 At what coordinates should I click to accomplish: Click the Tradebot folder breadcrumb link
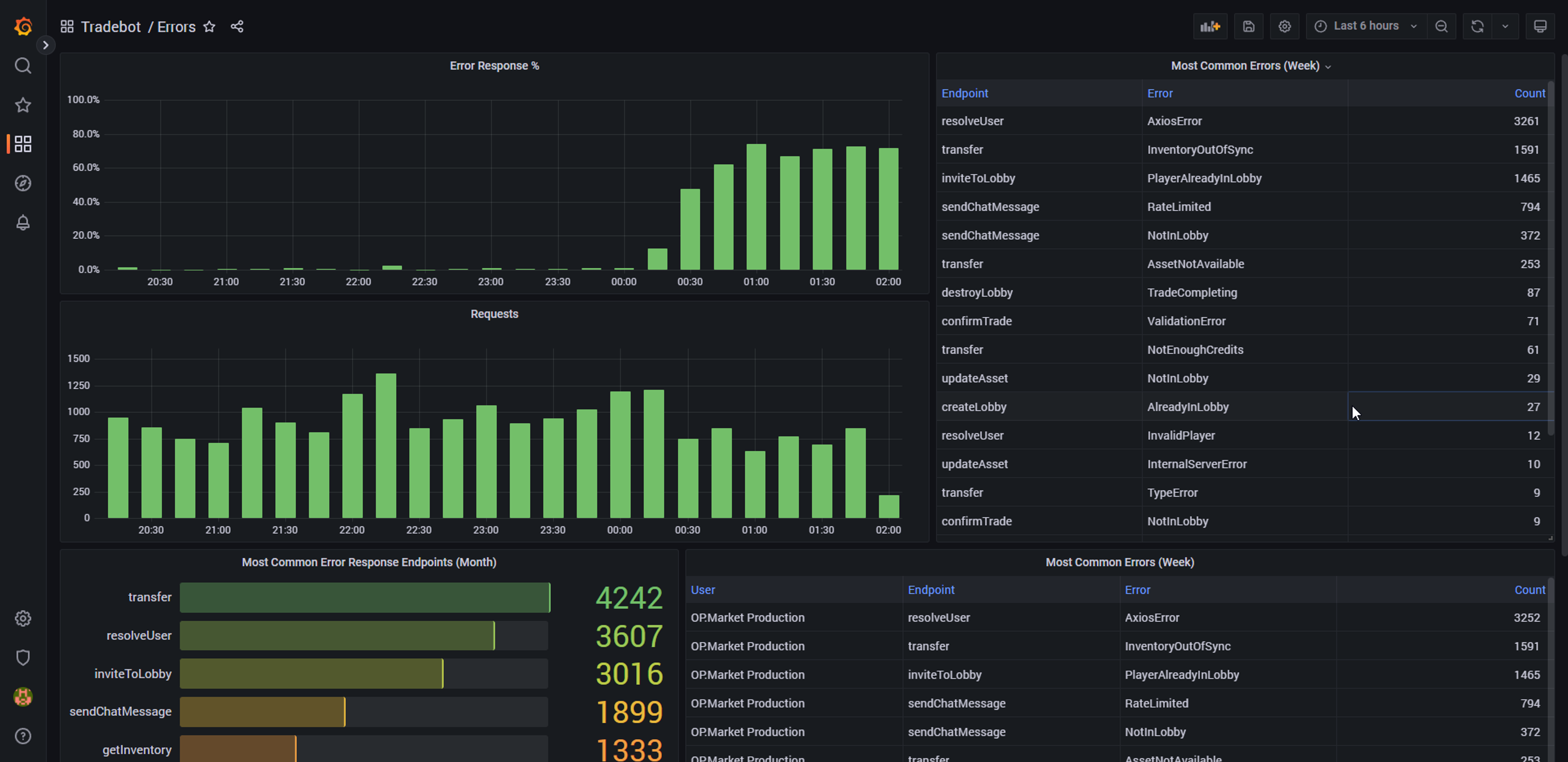[111, 27]
